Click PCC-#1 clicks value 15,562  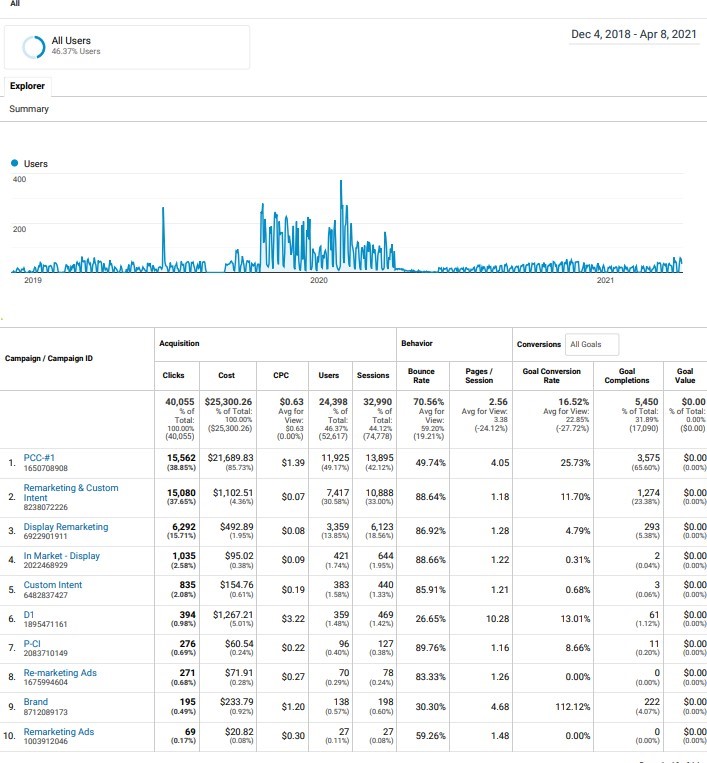(x=181, y=457)
